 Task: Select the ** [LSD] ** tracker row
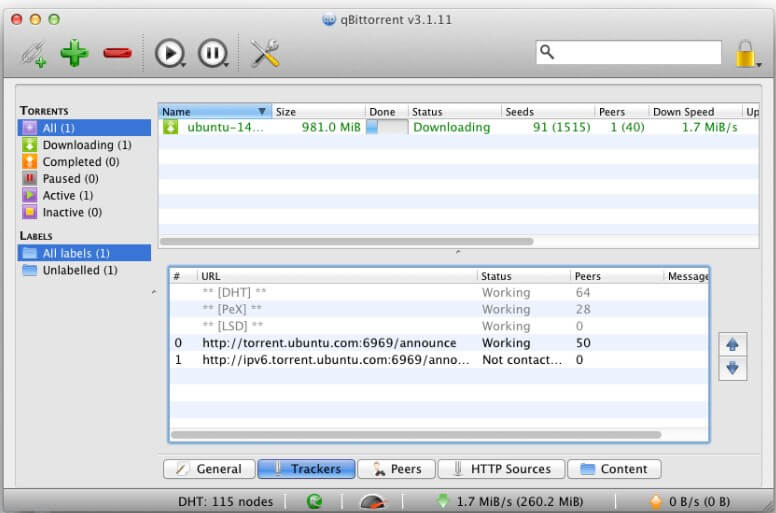point(438,326)
